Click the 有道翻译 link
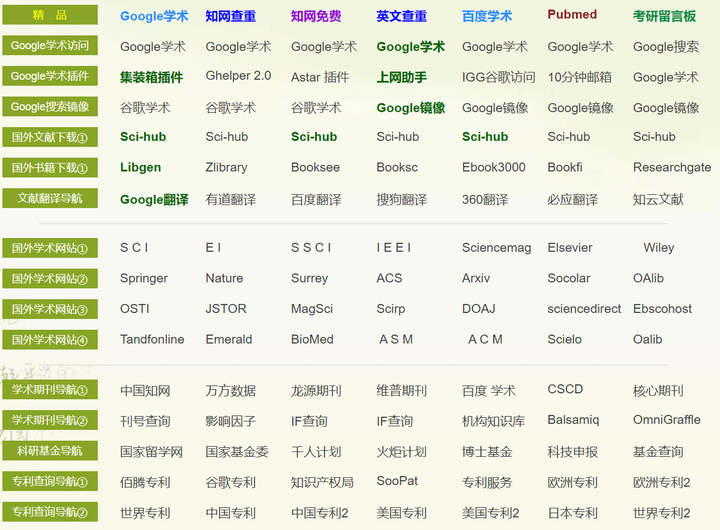Image resolution: width=720 pixels, height=530 pixels. (x=231, y=200)
